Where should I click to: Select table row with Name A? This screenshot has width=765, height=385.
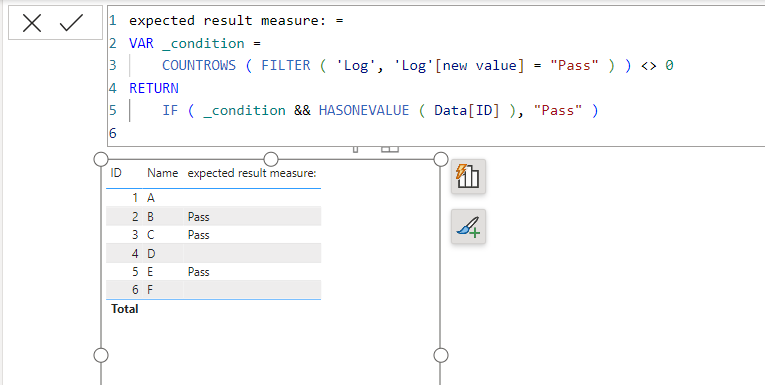click(213, 198)
